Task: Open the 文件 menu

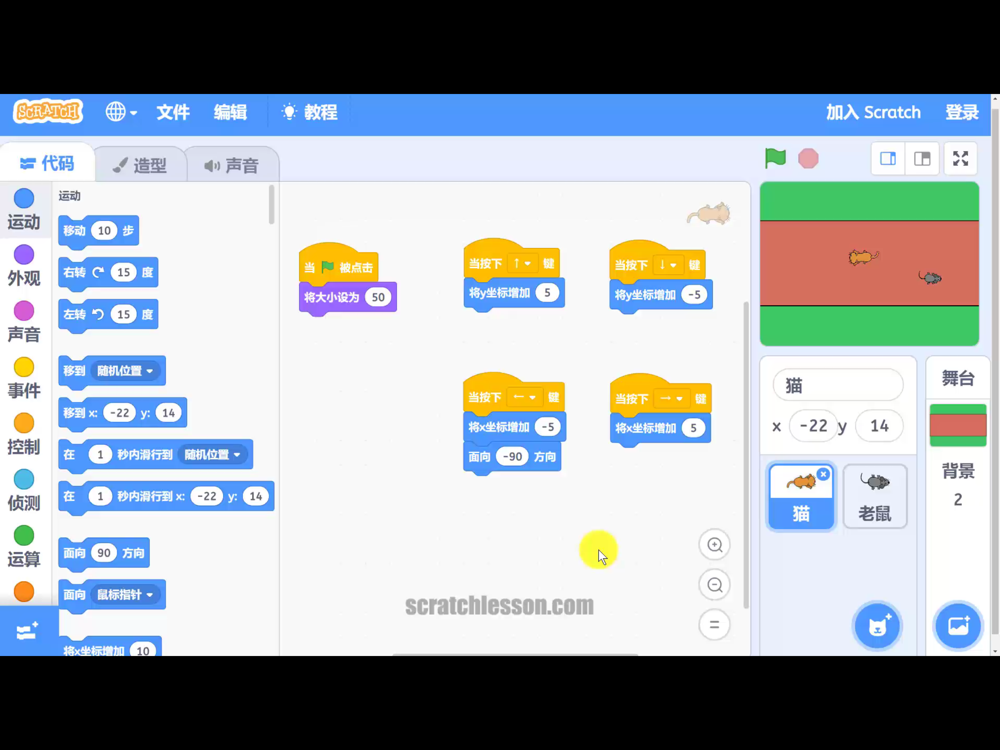Action: (x=173, y=112)
